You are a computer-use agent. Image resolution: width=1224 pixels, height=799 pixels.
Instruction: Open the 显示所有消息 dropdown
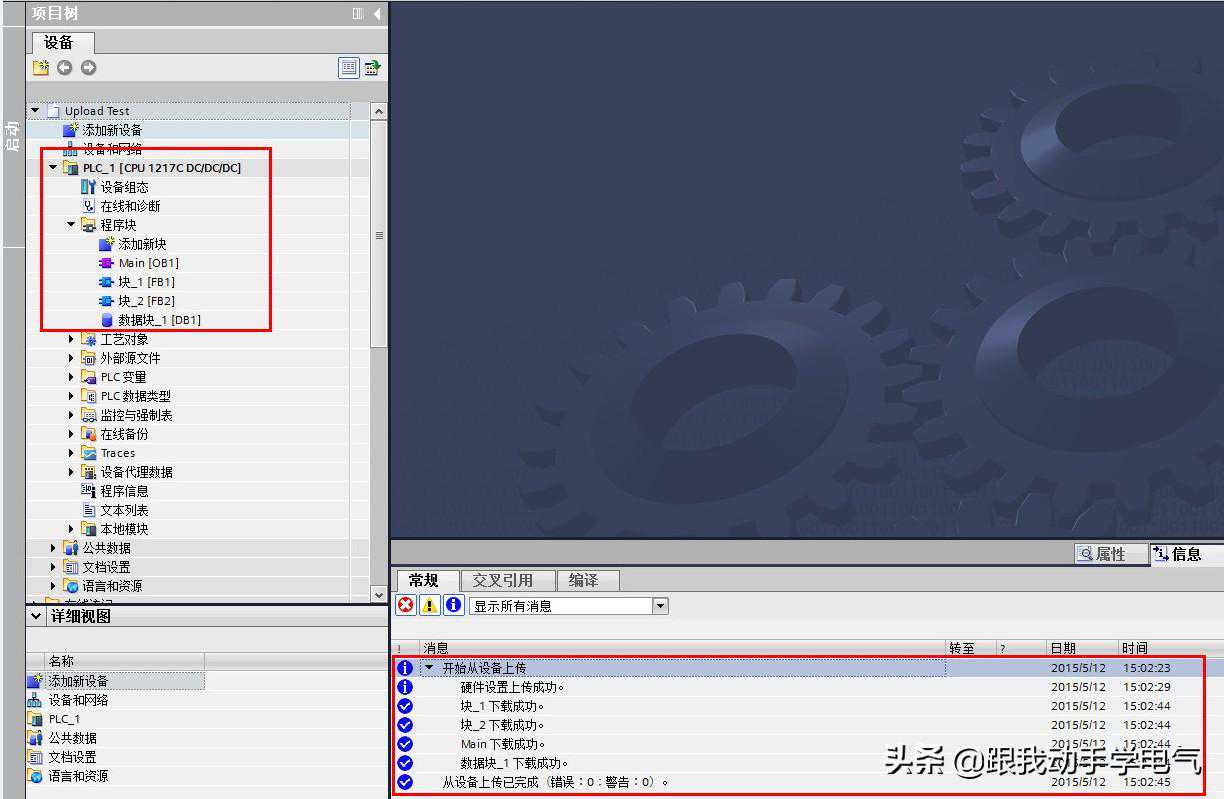tap(660, 606)
